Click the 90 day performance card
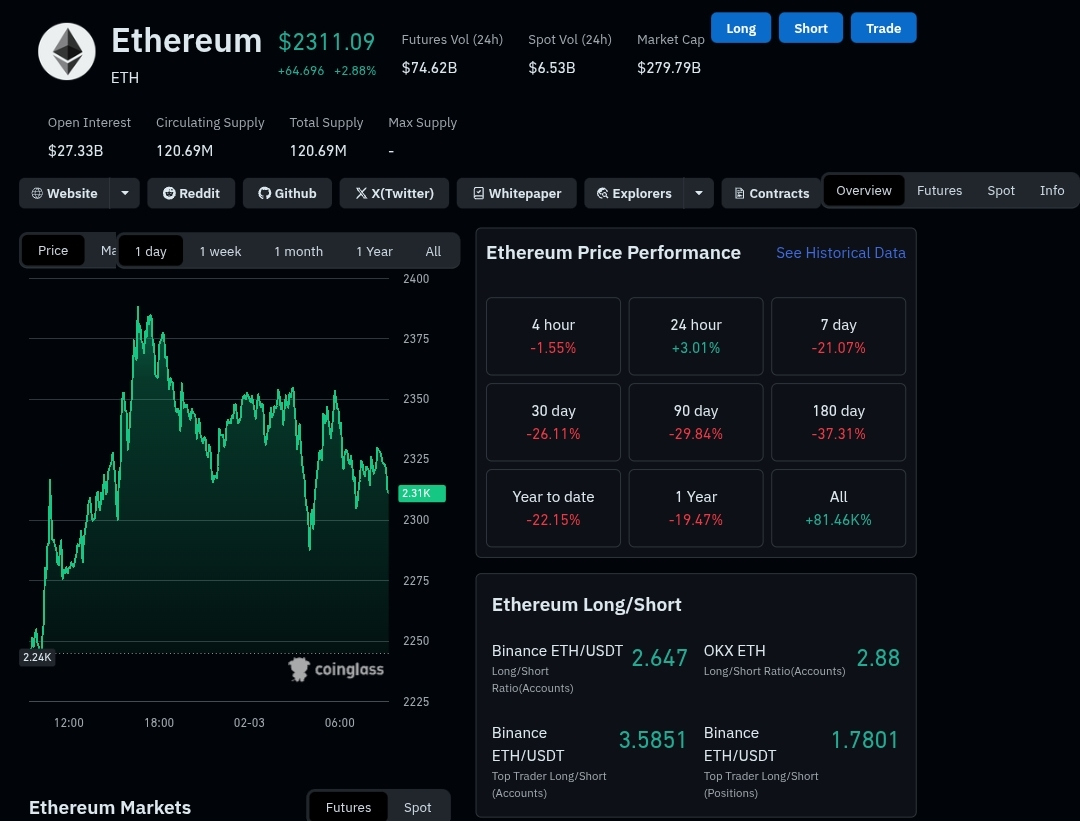 [696, 422]
